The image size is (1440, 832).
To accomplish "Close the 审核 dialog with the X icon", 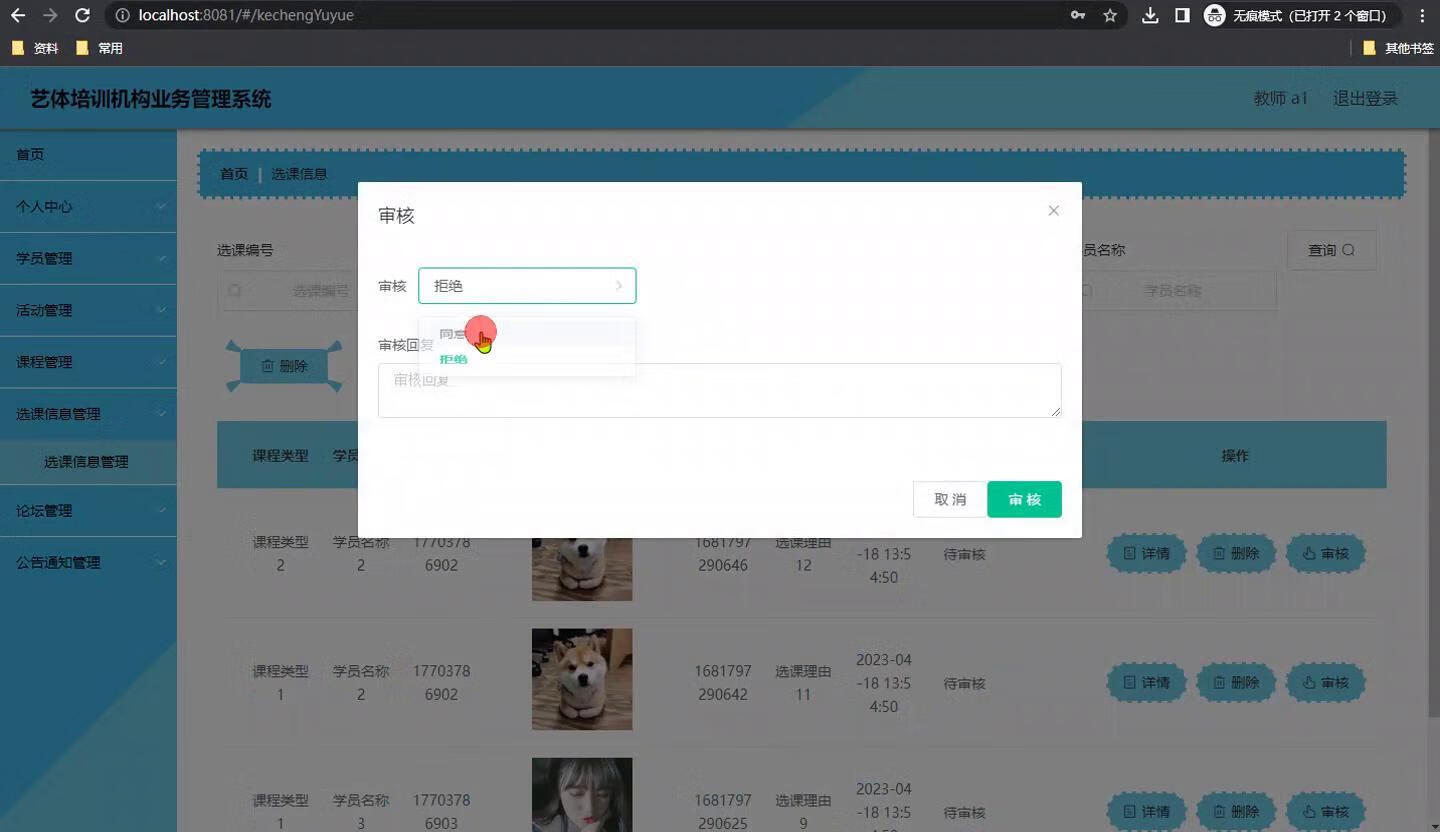I will point(1053,211).
